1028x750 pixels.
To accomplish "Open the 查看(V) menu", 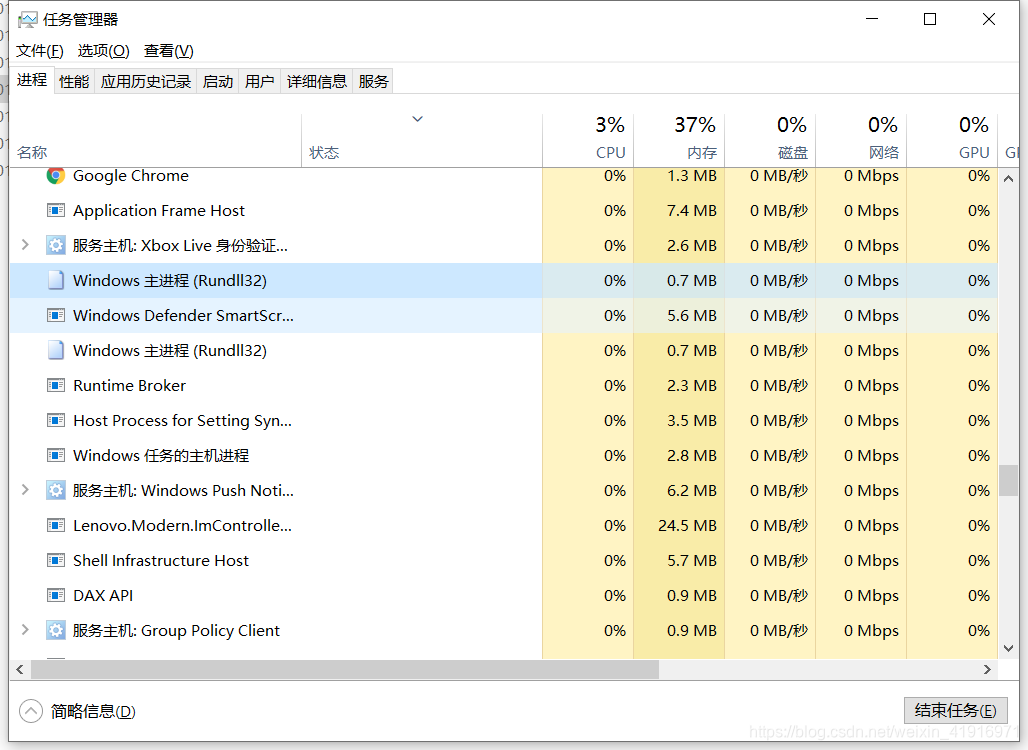I will coord(168,50).
